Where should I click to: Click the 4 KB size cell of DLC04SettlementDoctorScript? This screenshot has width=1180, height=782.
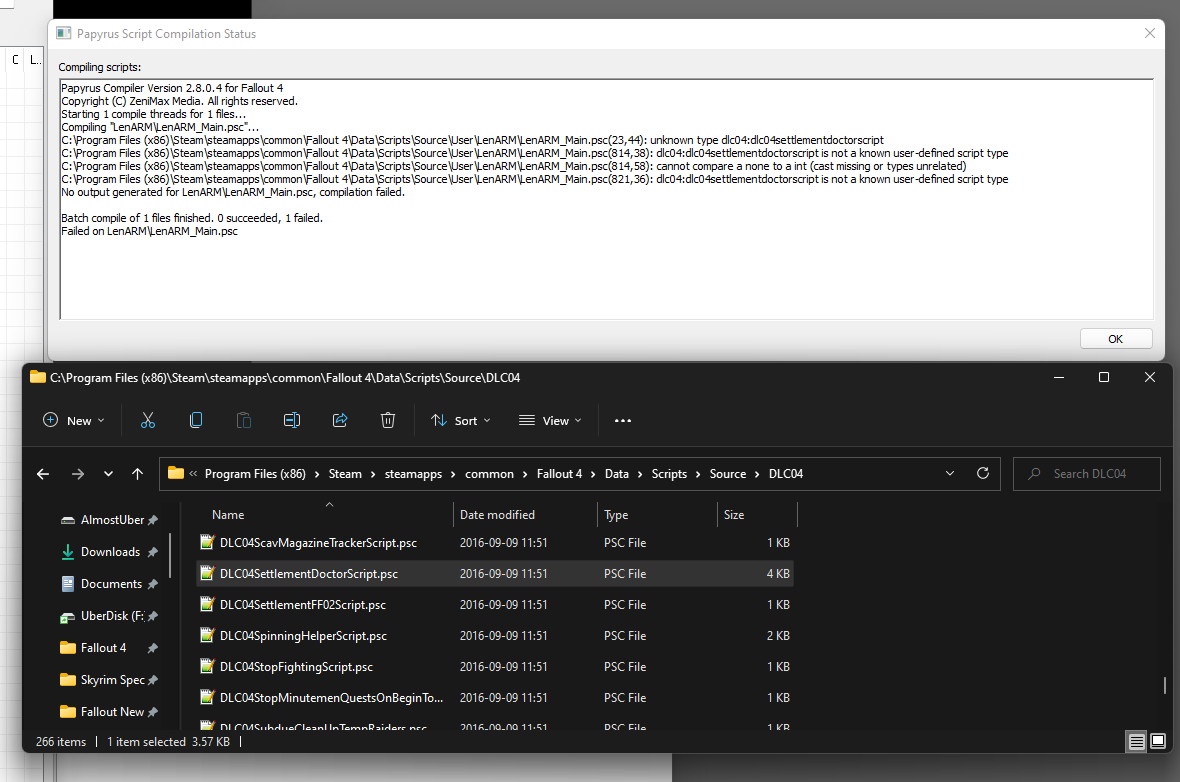pos(778,574)
